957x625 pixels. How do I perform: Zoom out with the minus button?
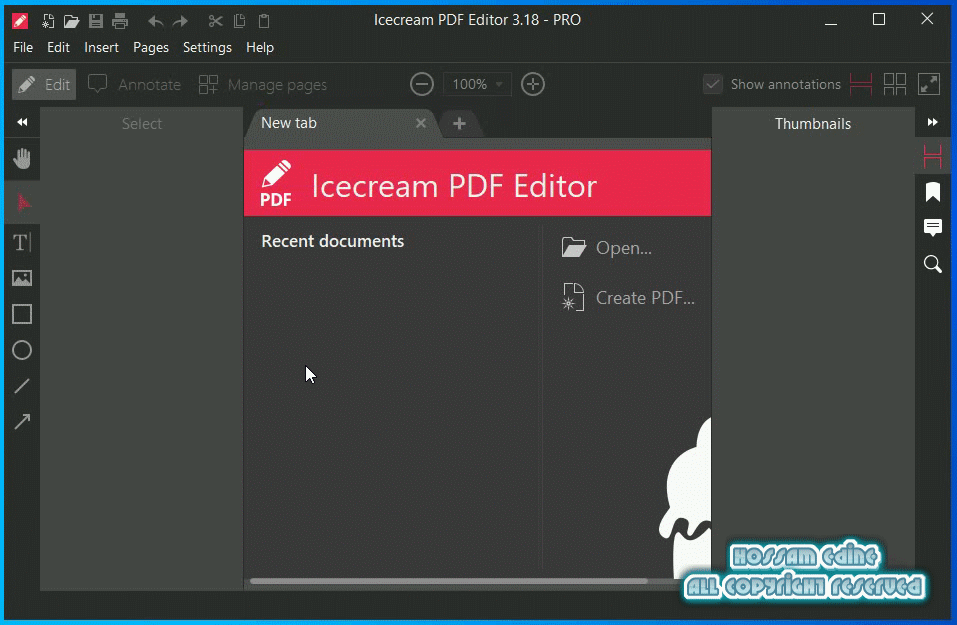[x=422, y=84]
